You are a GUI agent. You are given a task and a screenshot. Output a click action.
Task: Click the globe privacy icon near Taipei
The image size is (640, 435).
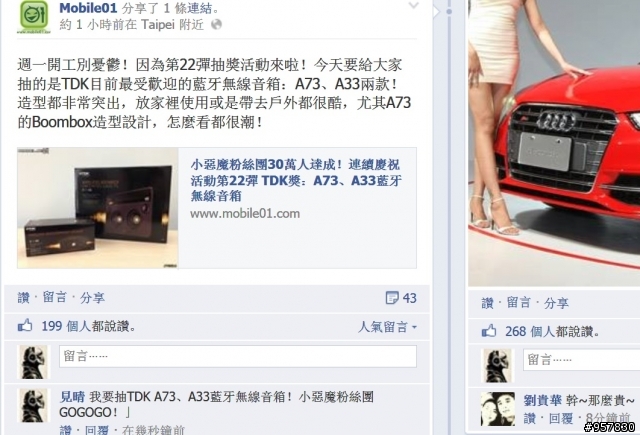pos(216,24)
